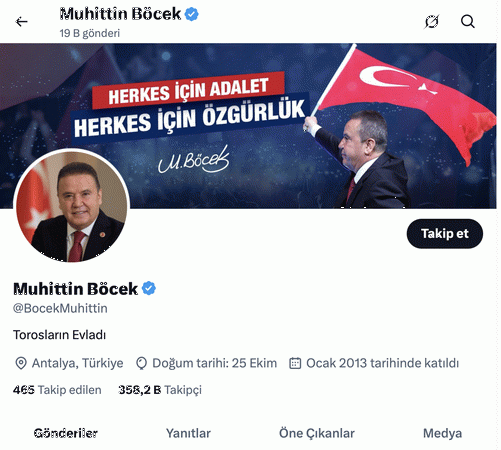Image resolution: width=501 pixels, height=450 pixels.
Task: Open the Öne Çıkanlar tab
Action: pyautogui.click(x=317, y=433)
